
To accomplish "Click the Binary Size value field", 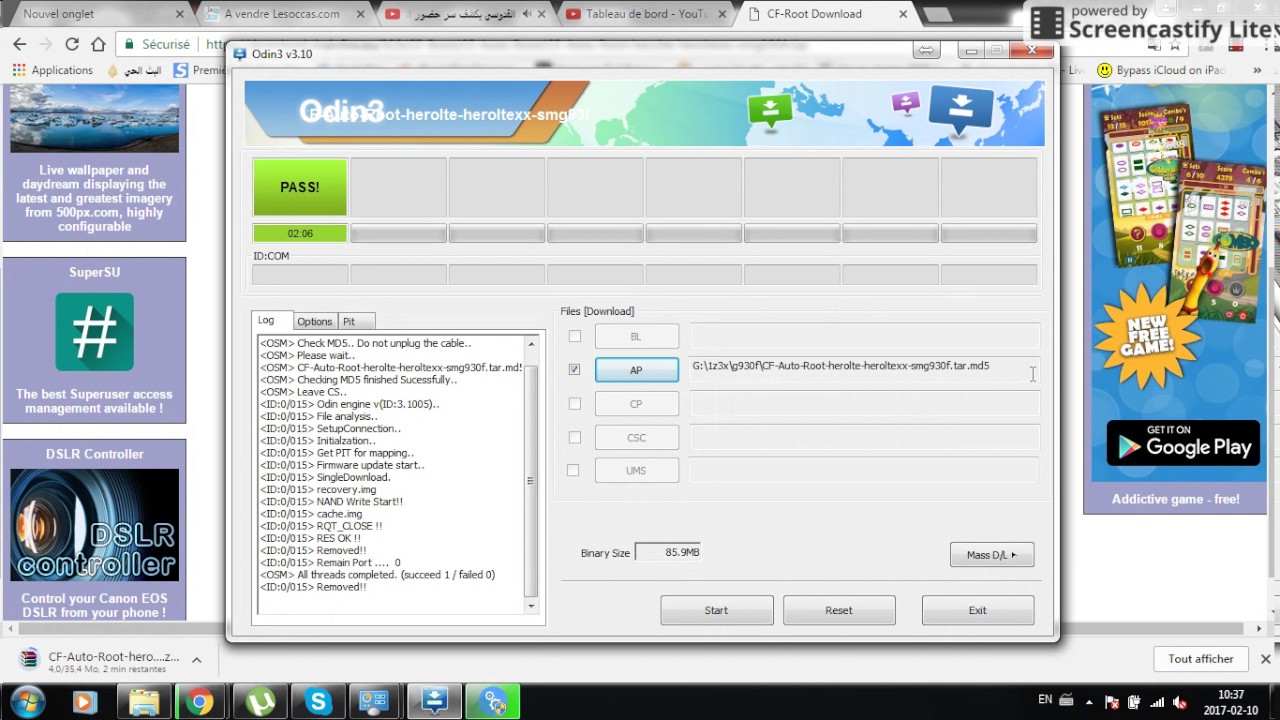I will click(668, 552).
